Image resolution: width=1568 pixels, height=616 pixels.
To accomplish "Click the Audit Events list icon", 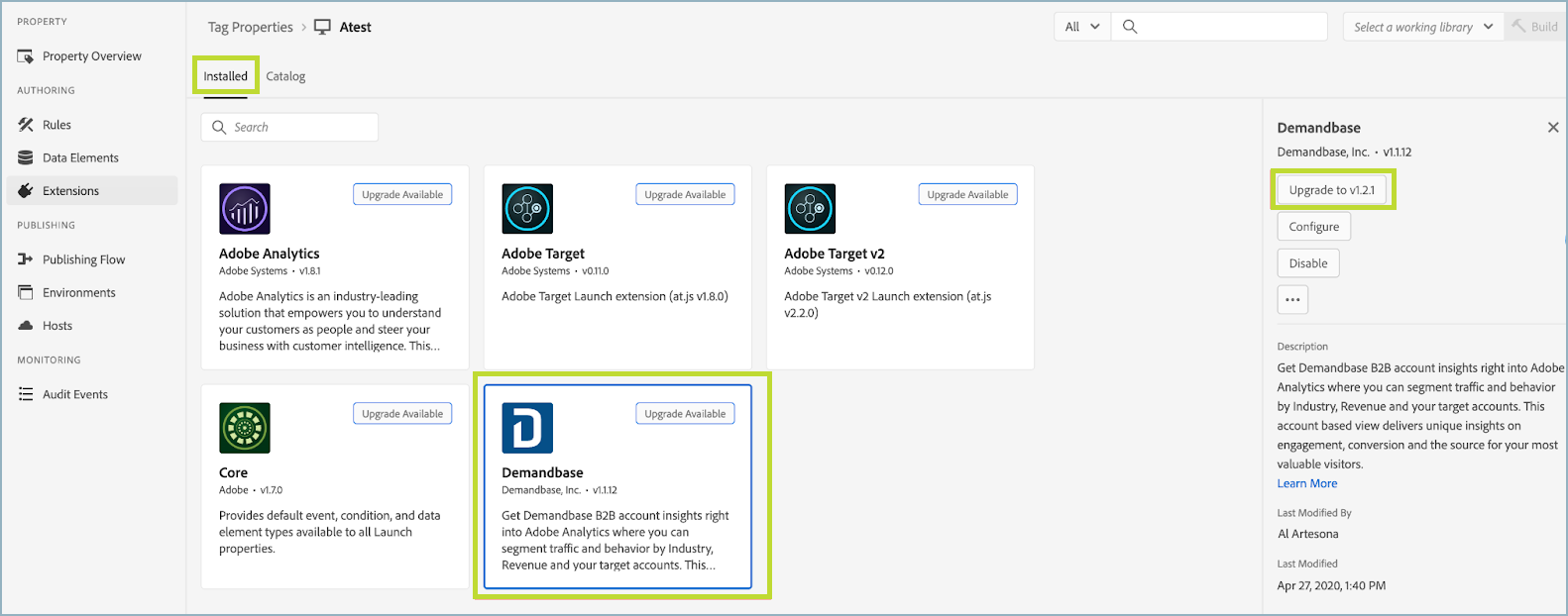I will click(26, 394).
